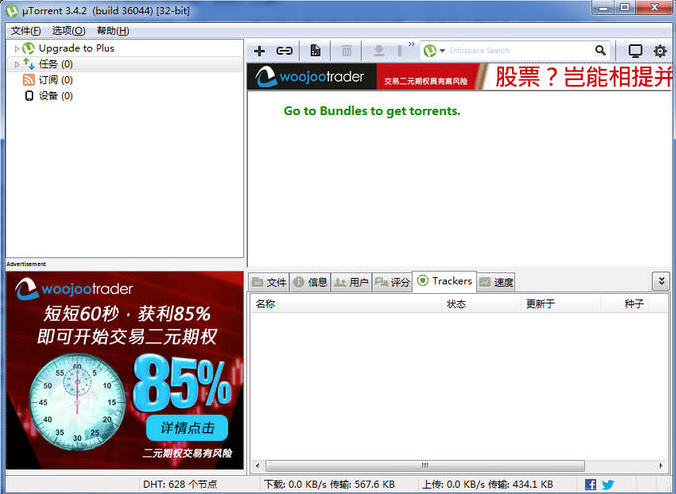Click upload speed 上传 status entry

488,485
